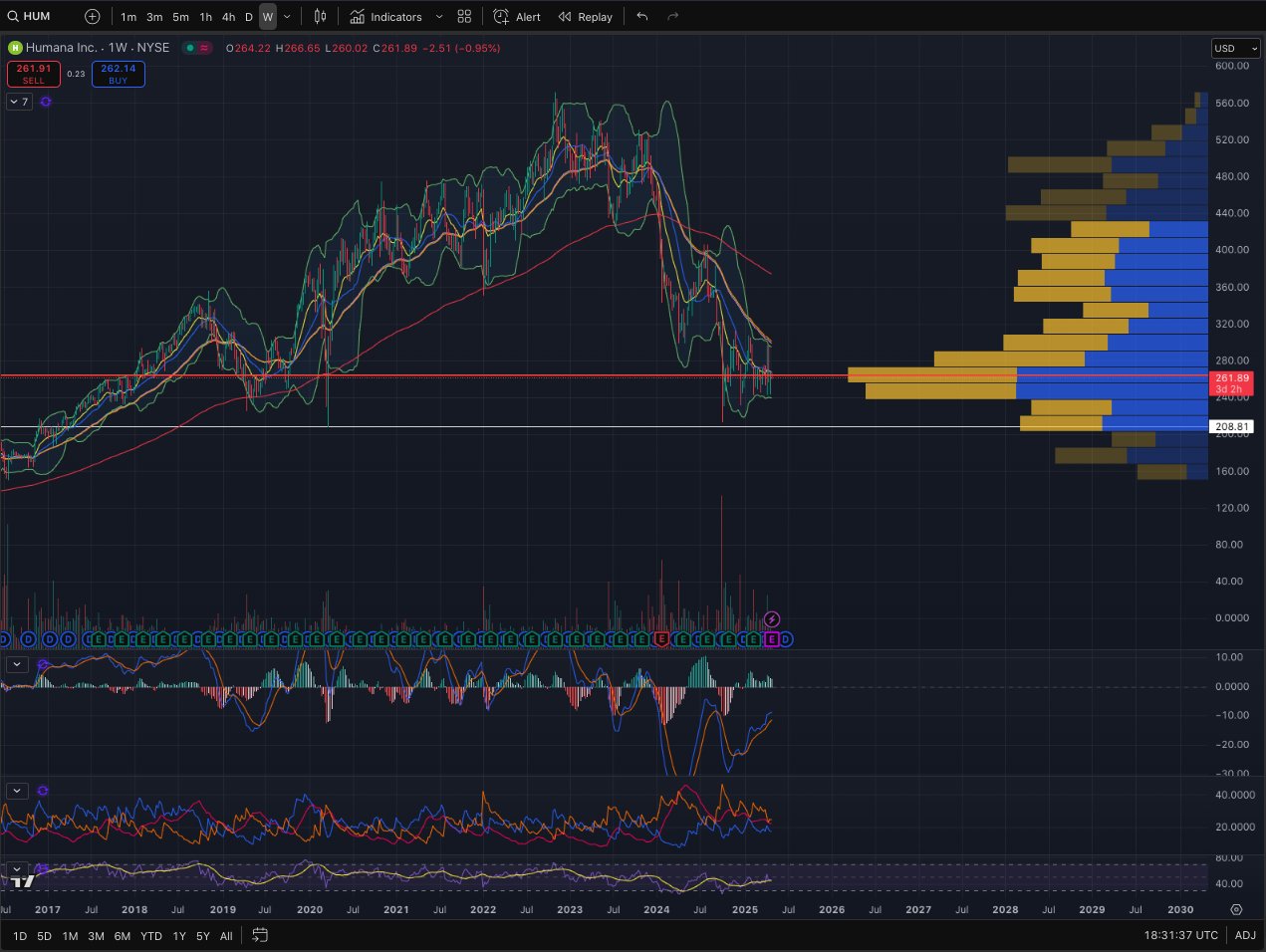
Task: Start bar Replay mode
Action: pyautogui.click(x=585, y=17)
